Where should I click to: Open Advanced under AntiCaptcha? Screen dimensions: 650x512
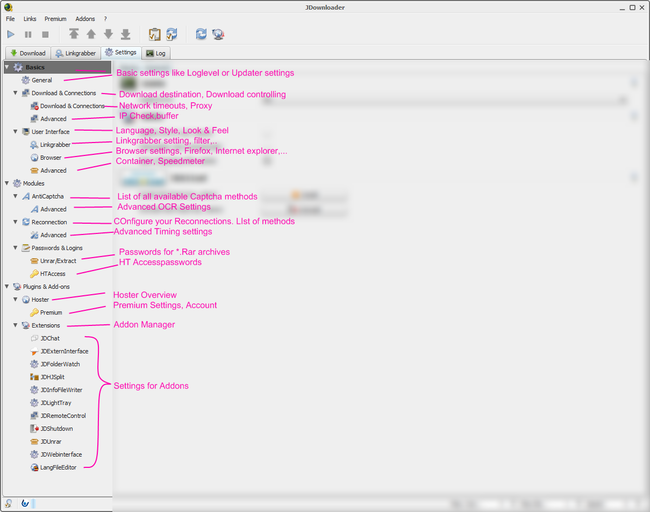[x=49, y=209]
